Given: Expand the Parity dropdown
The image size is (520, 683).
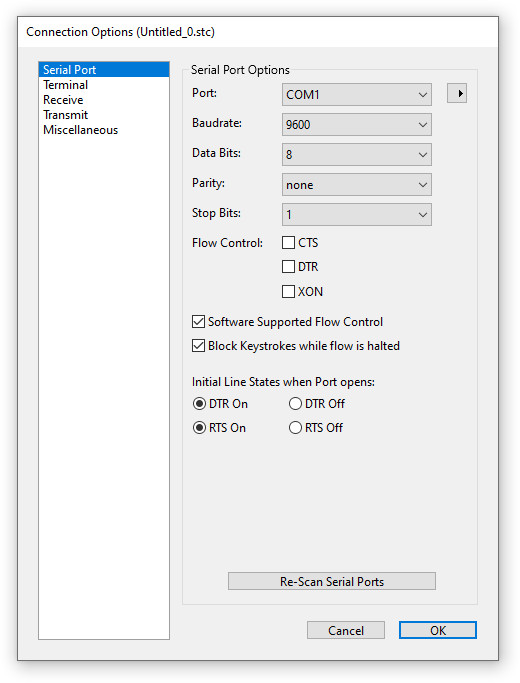Looking at the screenshot, I should (357, 185).
